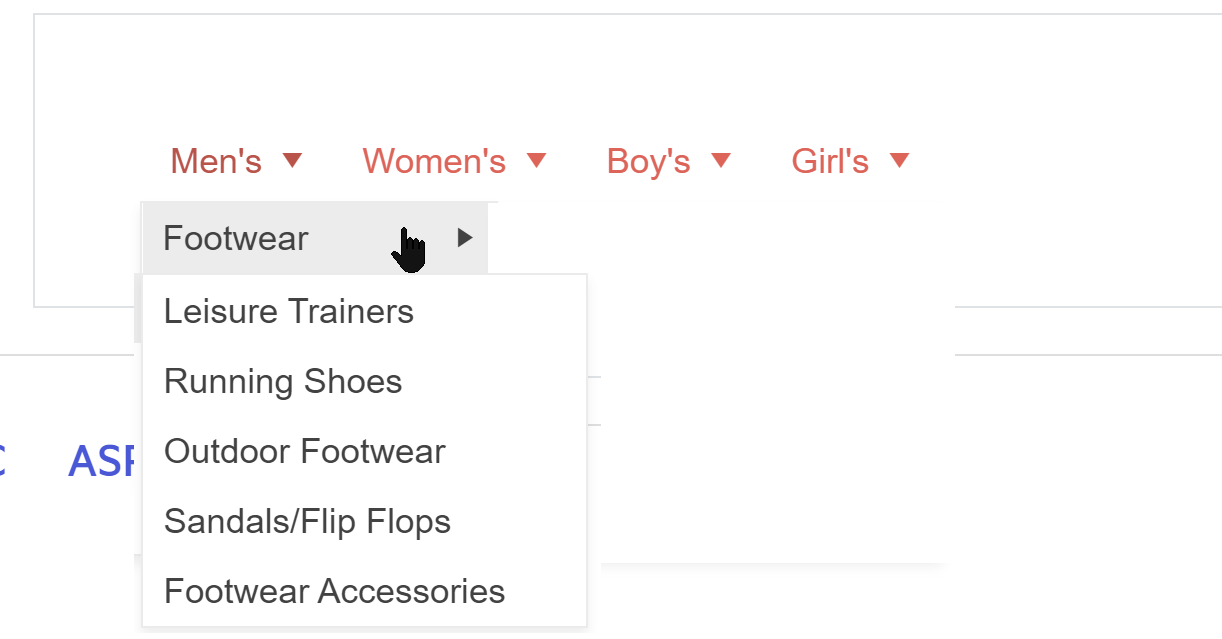Viewport: 1222px width, 639px height.
Task: Show the Girl's category dropdown
Action: point(830,161)
